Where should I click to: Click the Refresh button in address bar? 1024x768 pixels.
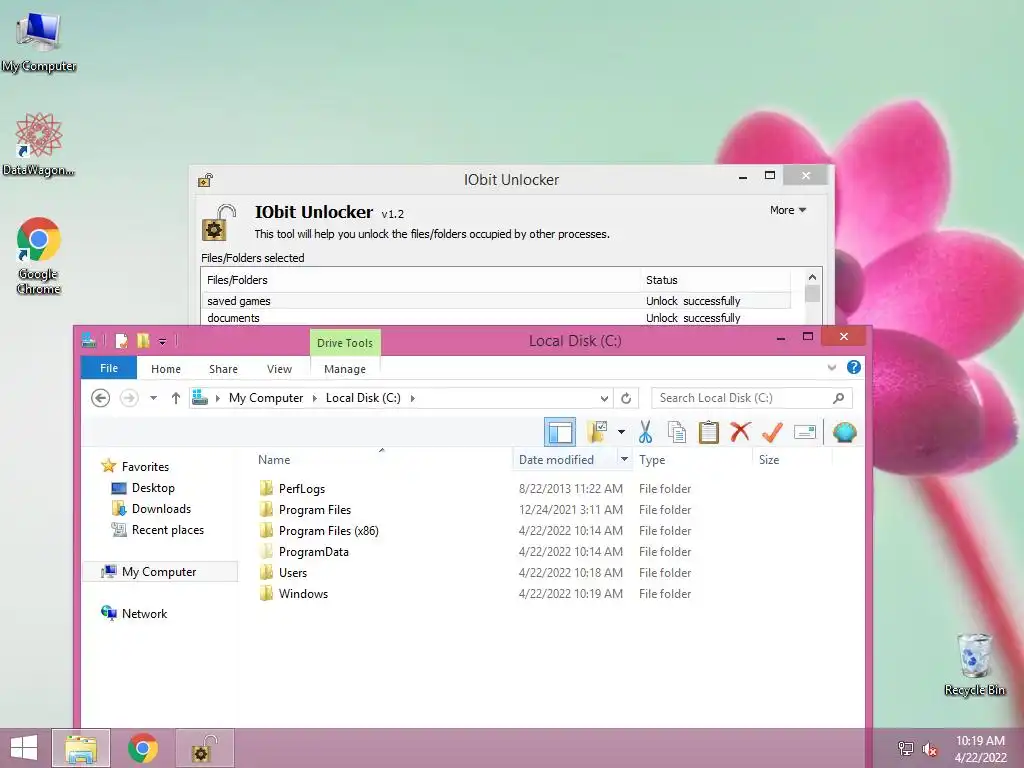[x=626, y=398]
